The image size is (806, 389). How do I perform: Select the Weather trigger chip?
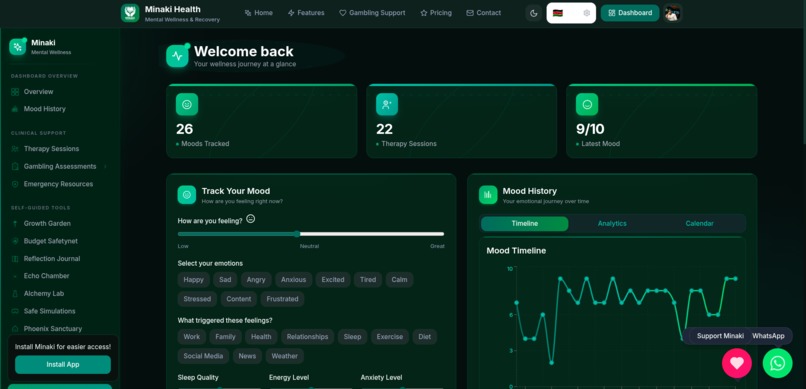point(285,356)
